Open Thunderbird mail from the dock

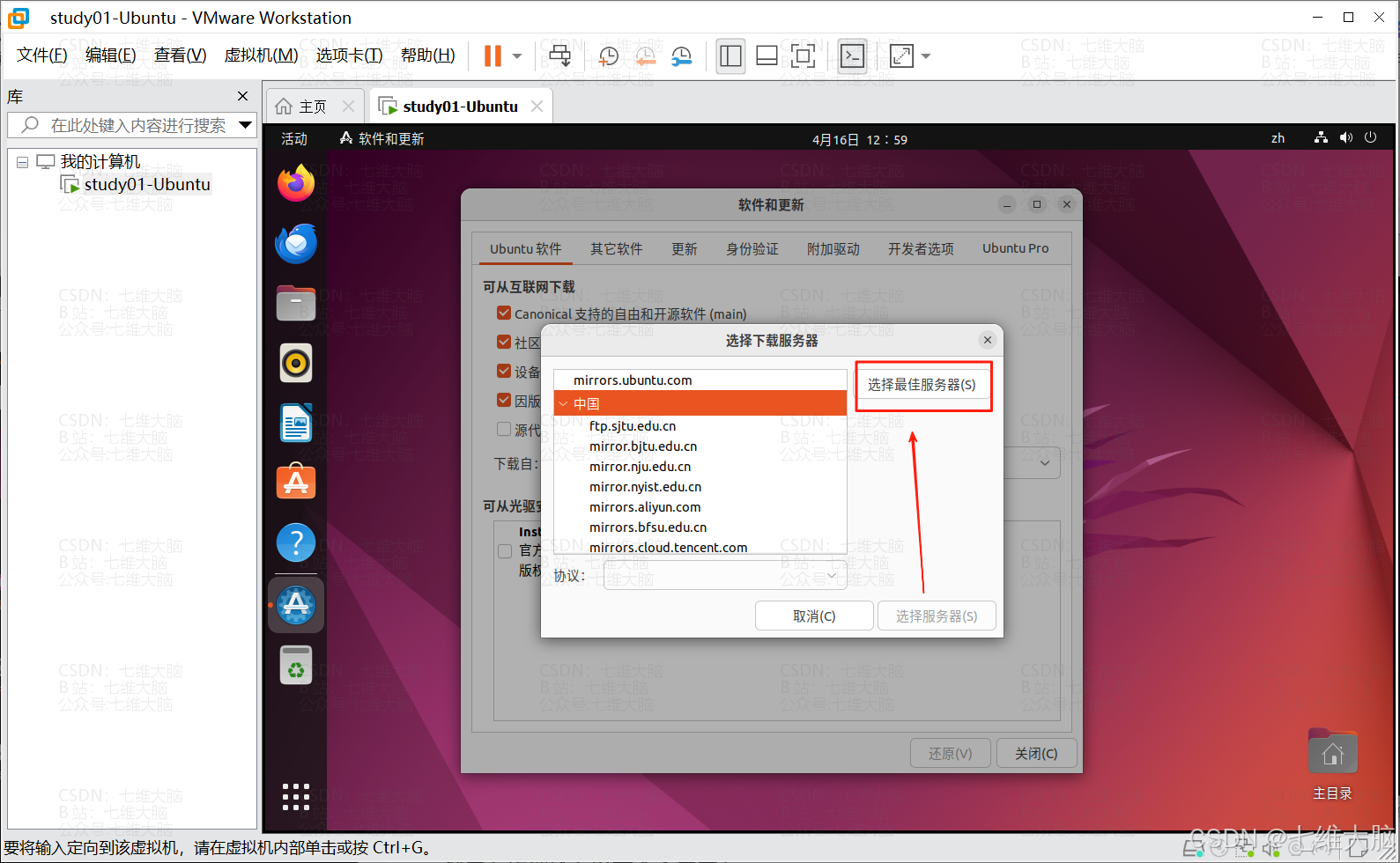click(x=296, y=244)
